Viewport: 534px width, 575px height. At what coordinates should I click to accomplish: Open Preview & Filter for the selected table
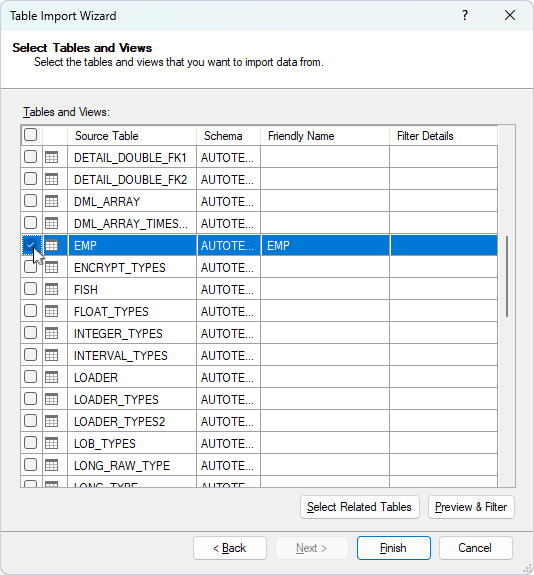tap(471, 507)
